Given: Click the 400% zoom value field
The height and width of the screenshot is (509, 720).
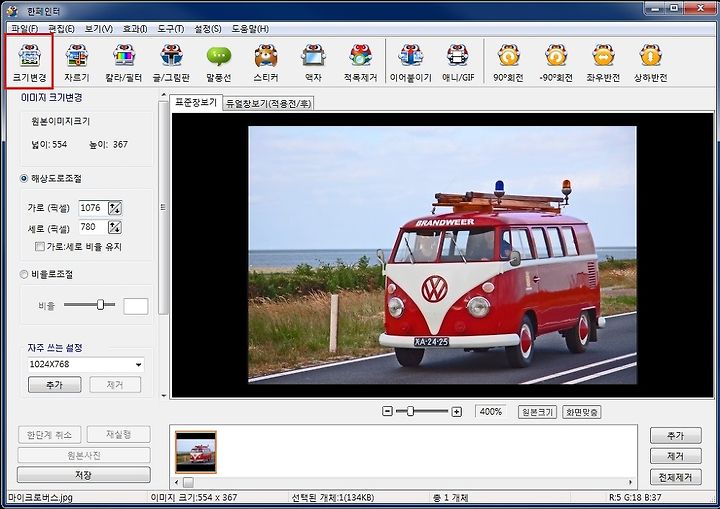Looking at the screenshot, I should pos(491,412).
